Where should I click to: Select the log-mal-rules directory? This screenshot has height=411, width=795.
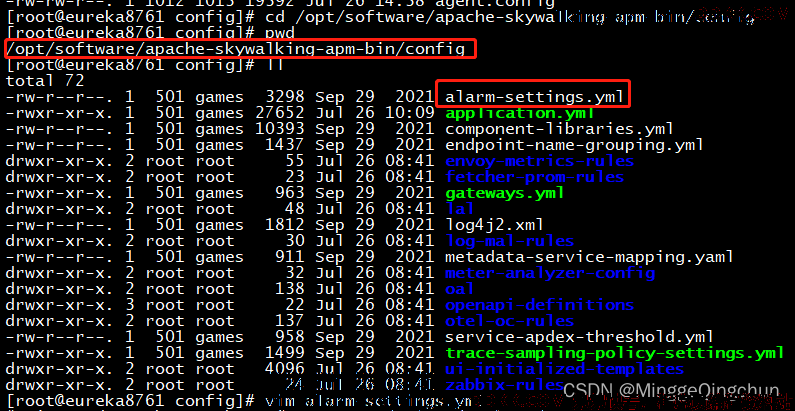pyautogui.click(x=510, y=241)
